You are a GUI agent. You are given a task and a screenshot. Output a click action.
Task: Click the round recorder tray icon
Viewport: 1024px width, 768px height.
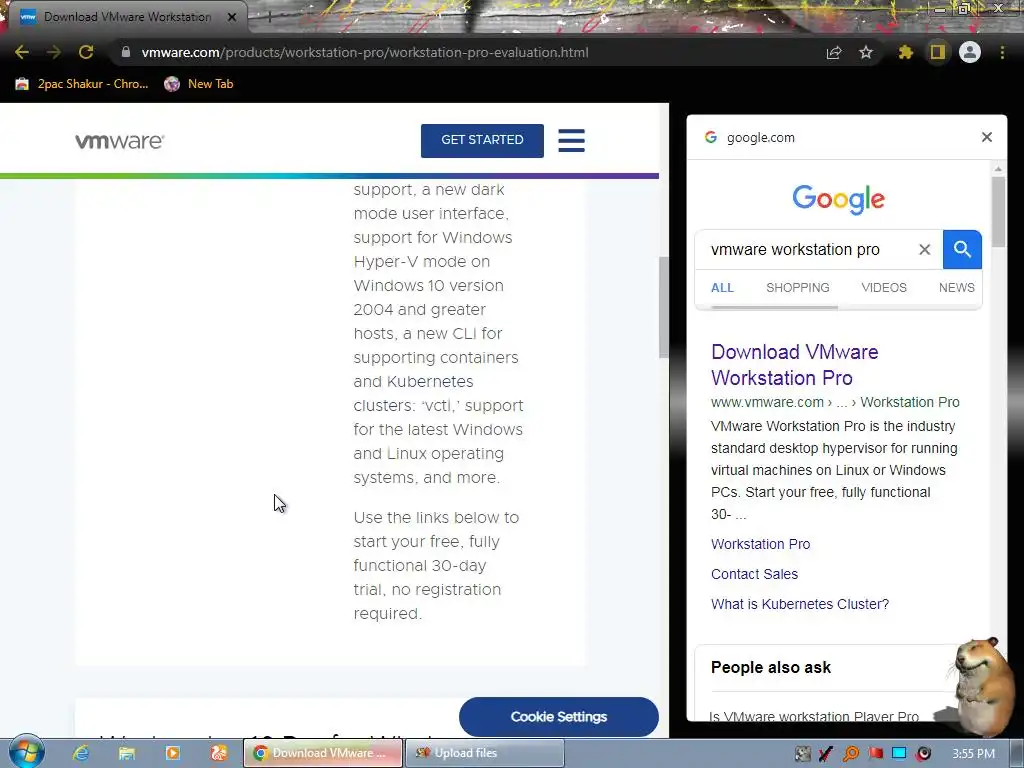click(923, 754)
